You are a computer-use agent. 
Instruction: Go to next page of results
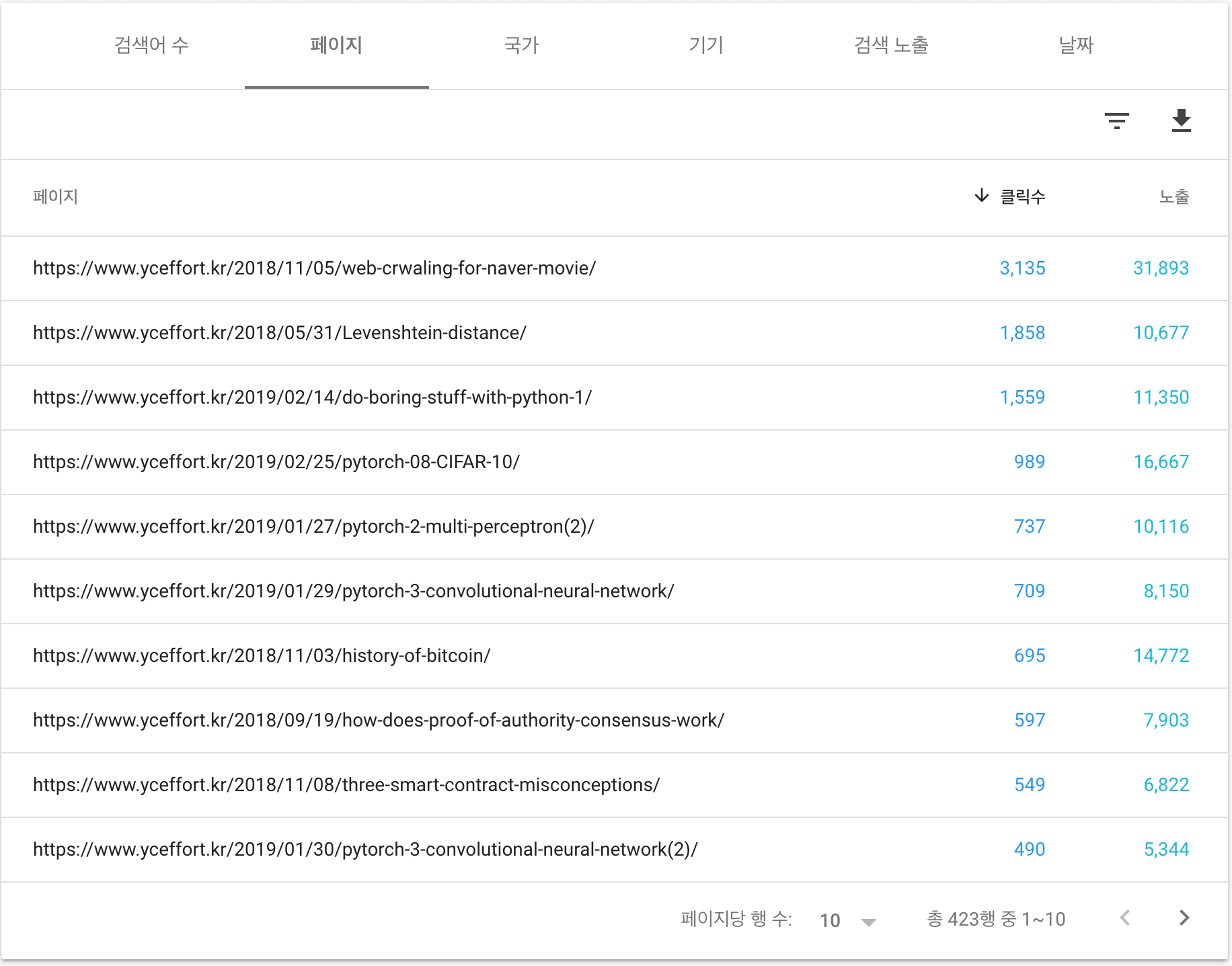[1184, 918]
